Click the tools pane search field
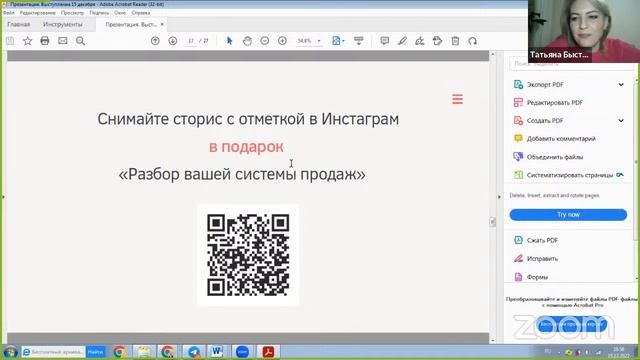The height and width of the screenshot is (360, 640). [571, 64]
